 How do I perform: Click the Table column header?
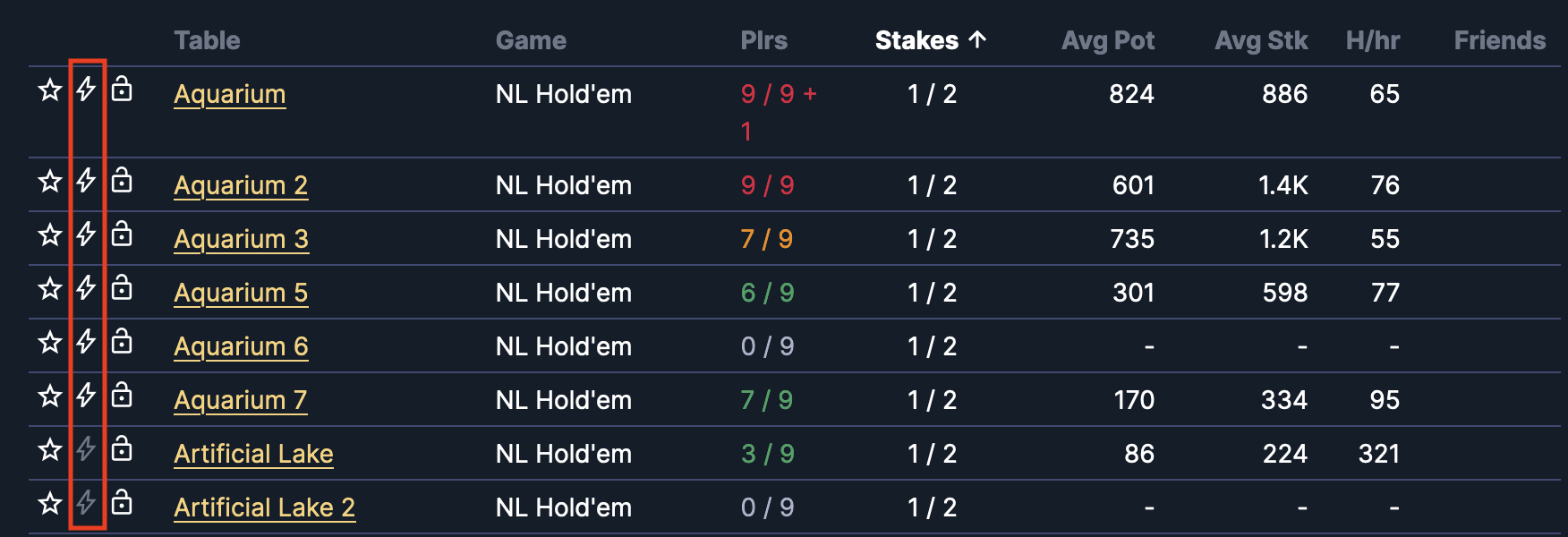click(208, 40)
